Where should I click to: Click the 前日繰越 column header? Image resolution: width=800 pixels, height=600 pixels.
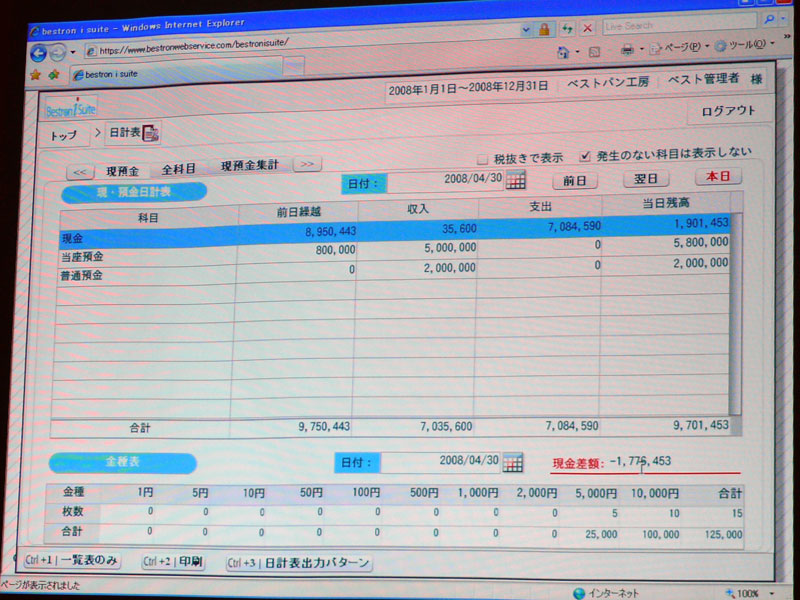click(x=298, y=212)
